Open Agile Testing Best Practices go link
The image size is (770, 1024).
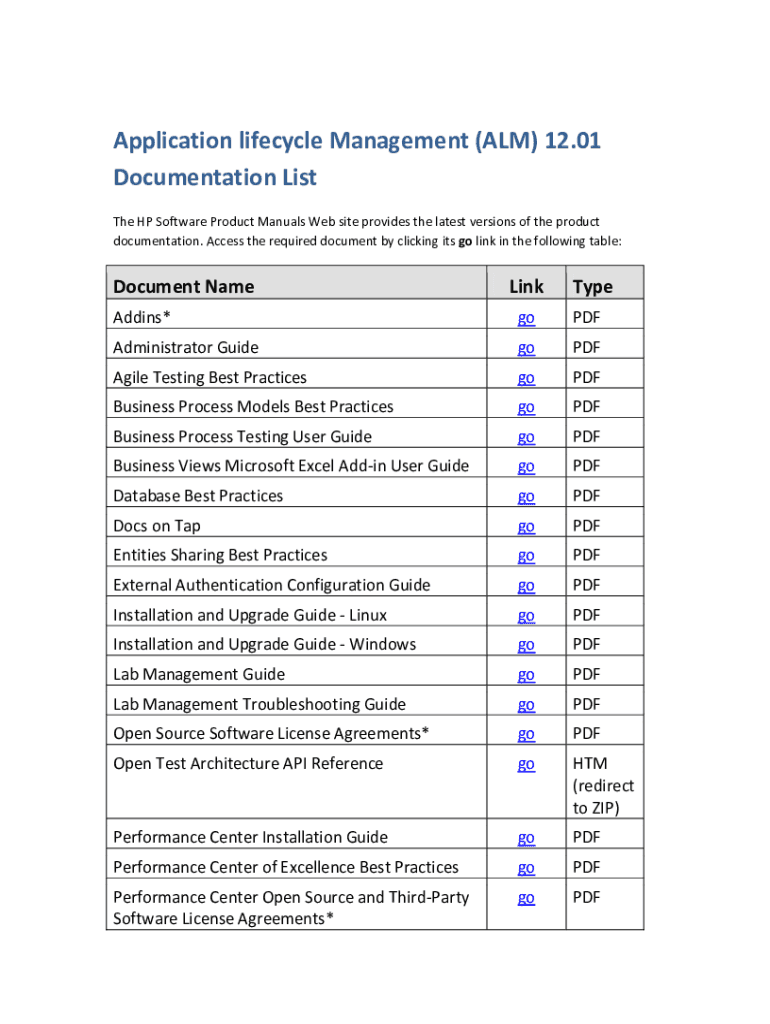[526, 378]
